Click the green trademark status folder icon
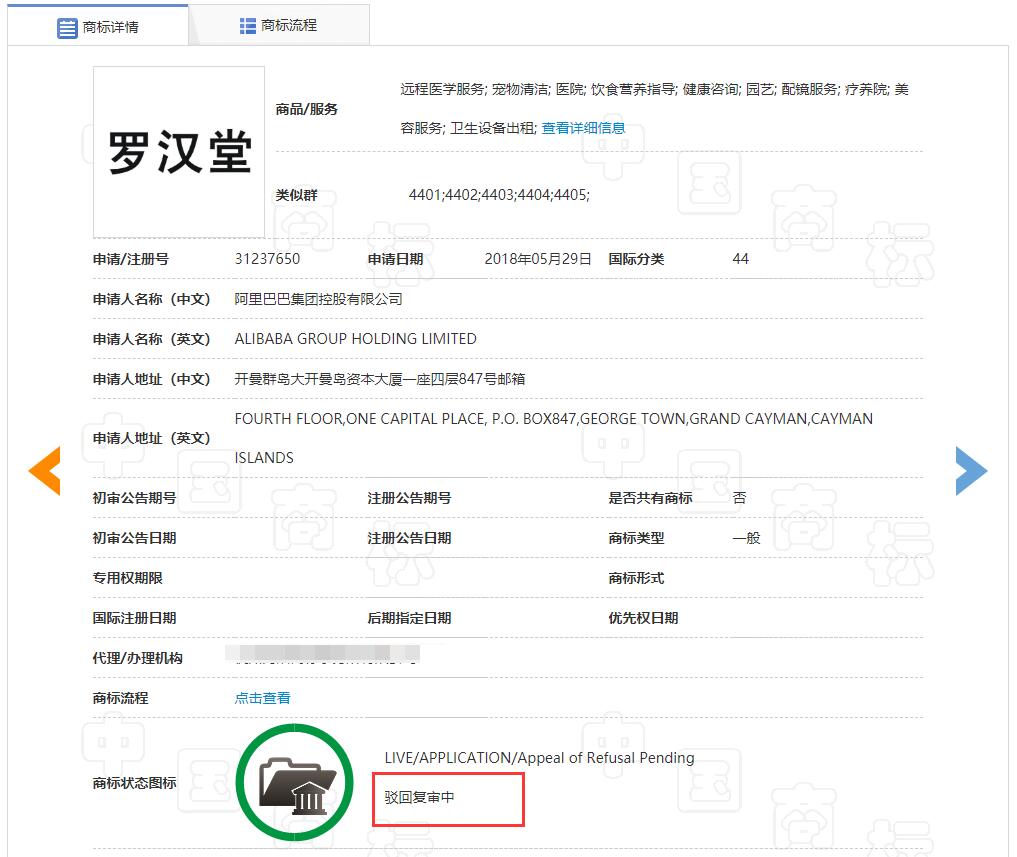Image resolution: width=1017 pixels, height=857 pixels. (x=294, y=782)
